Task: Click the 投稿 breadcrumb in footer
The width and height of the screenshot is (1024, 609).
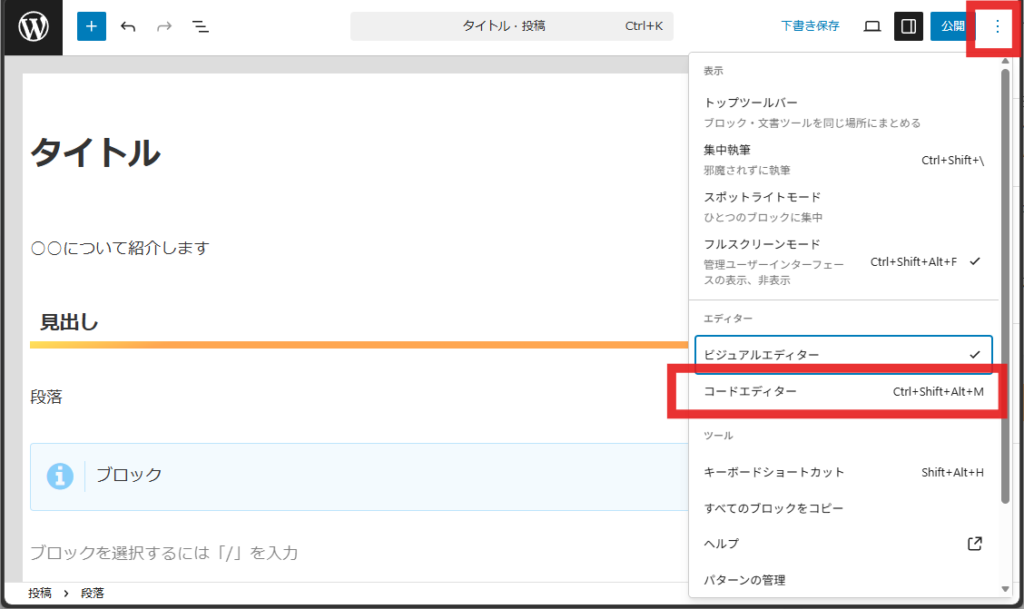Action: click(40, 593)
